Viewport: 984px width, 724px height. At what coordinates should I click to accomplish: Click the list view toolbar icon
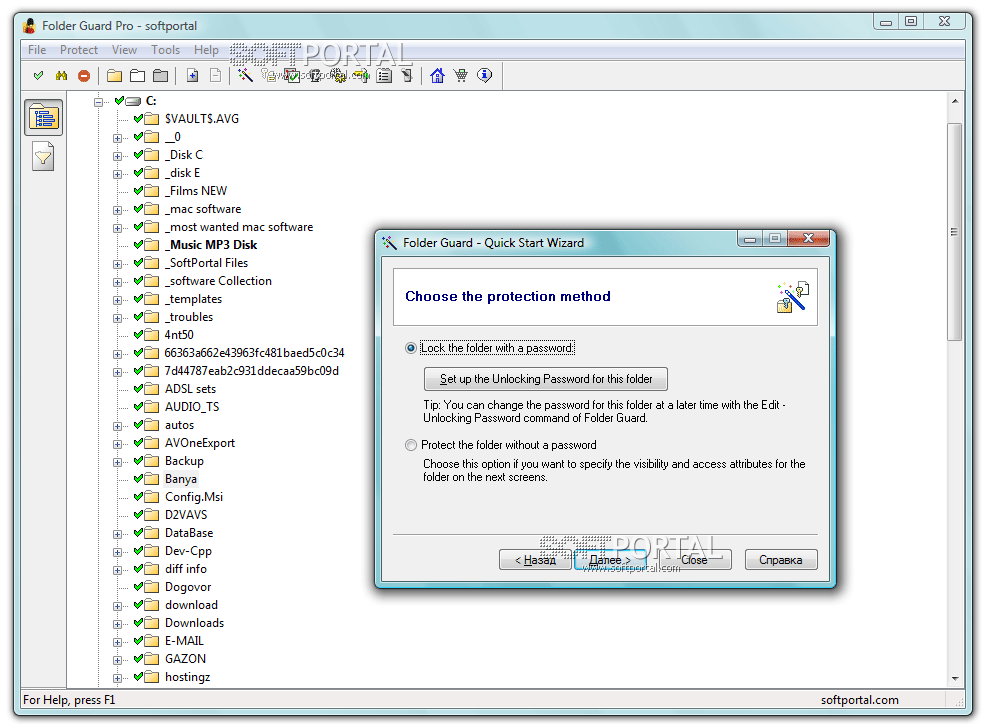(384, 76)
